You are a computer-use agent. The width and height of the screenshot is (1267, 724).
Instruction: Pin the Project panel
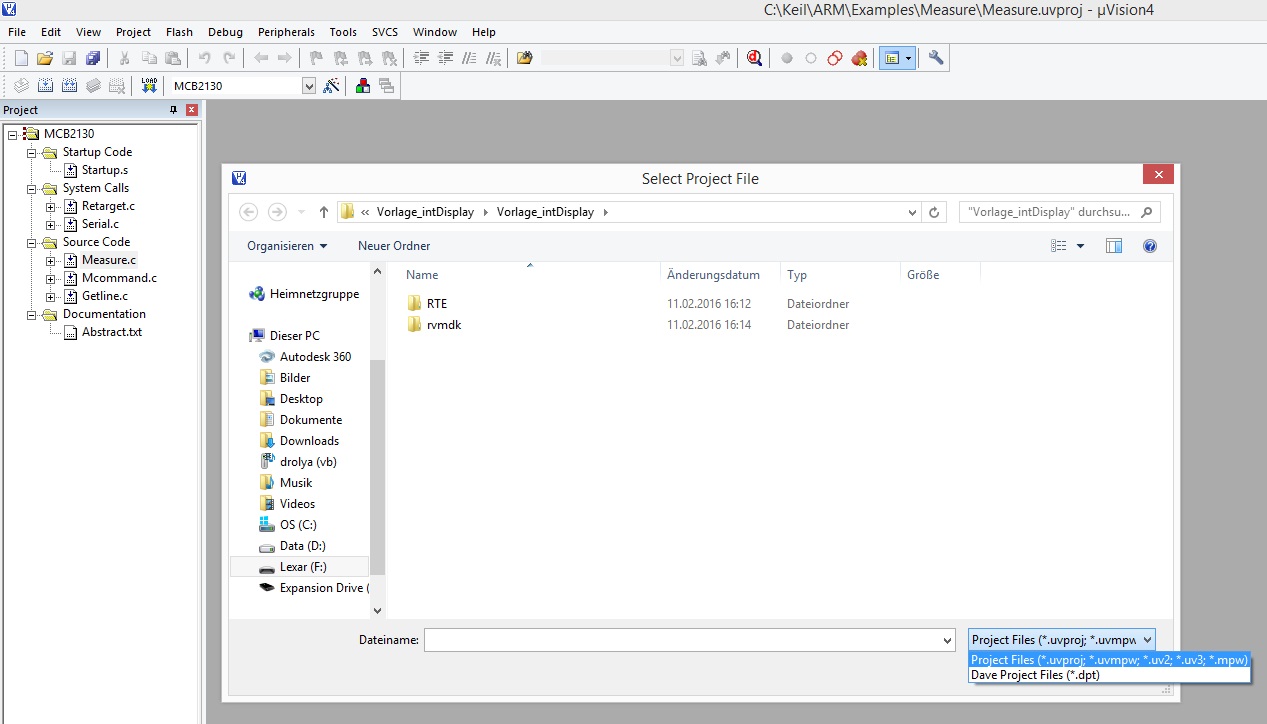[174, 110]
